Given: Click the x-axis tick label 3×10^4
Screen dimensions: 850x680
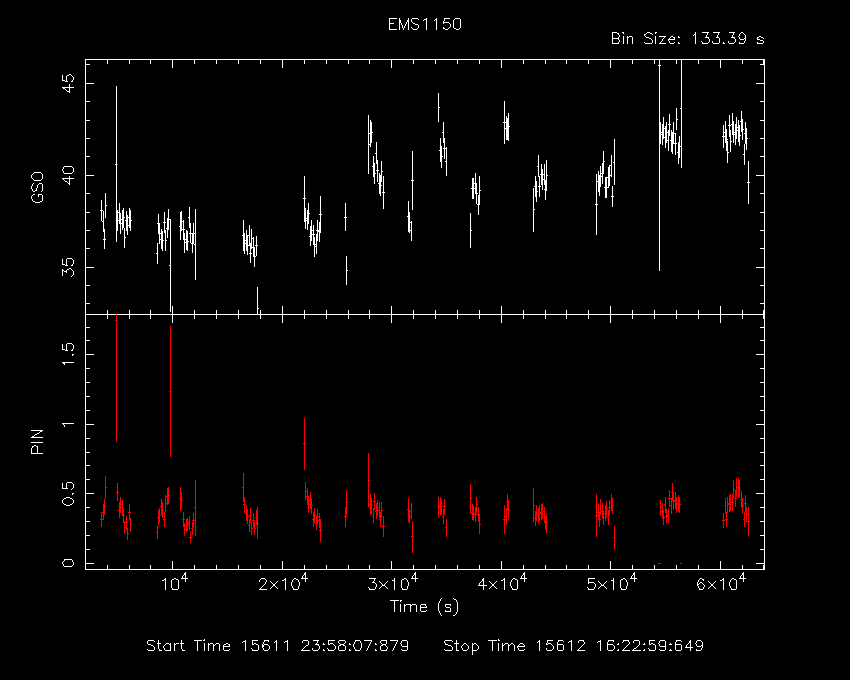Looking at the screenshot, I should 392,583.
